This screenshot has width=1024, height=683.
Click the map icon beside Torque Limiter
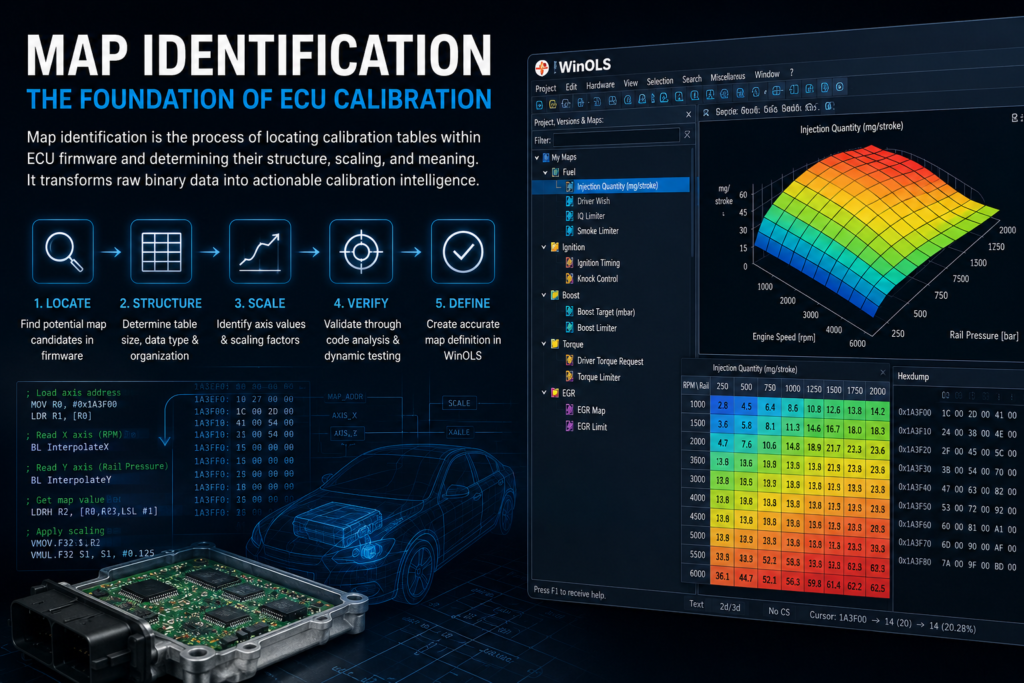pos(569,376)
